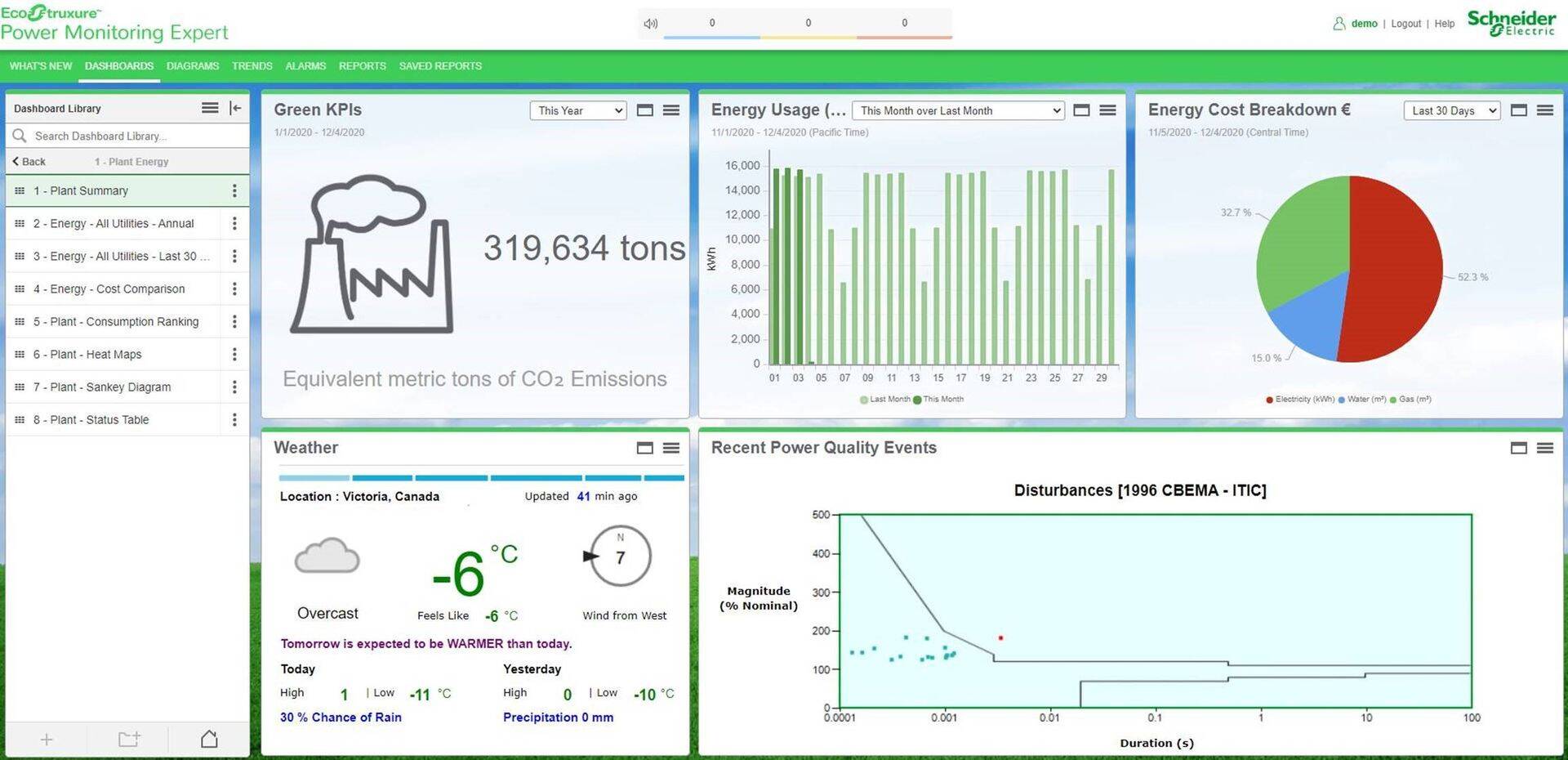This screenshot has width=1568, height=760.
Task: Open the Green KPIs gadget settings menu
Action: pos(671,110)
